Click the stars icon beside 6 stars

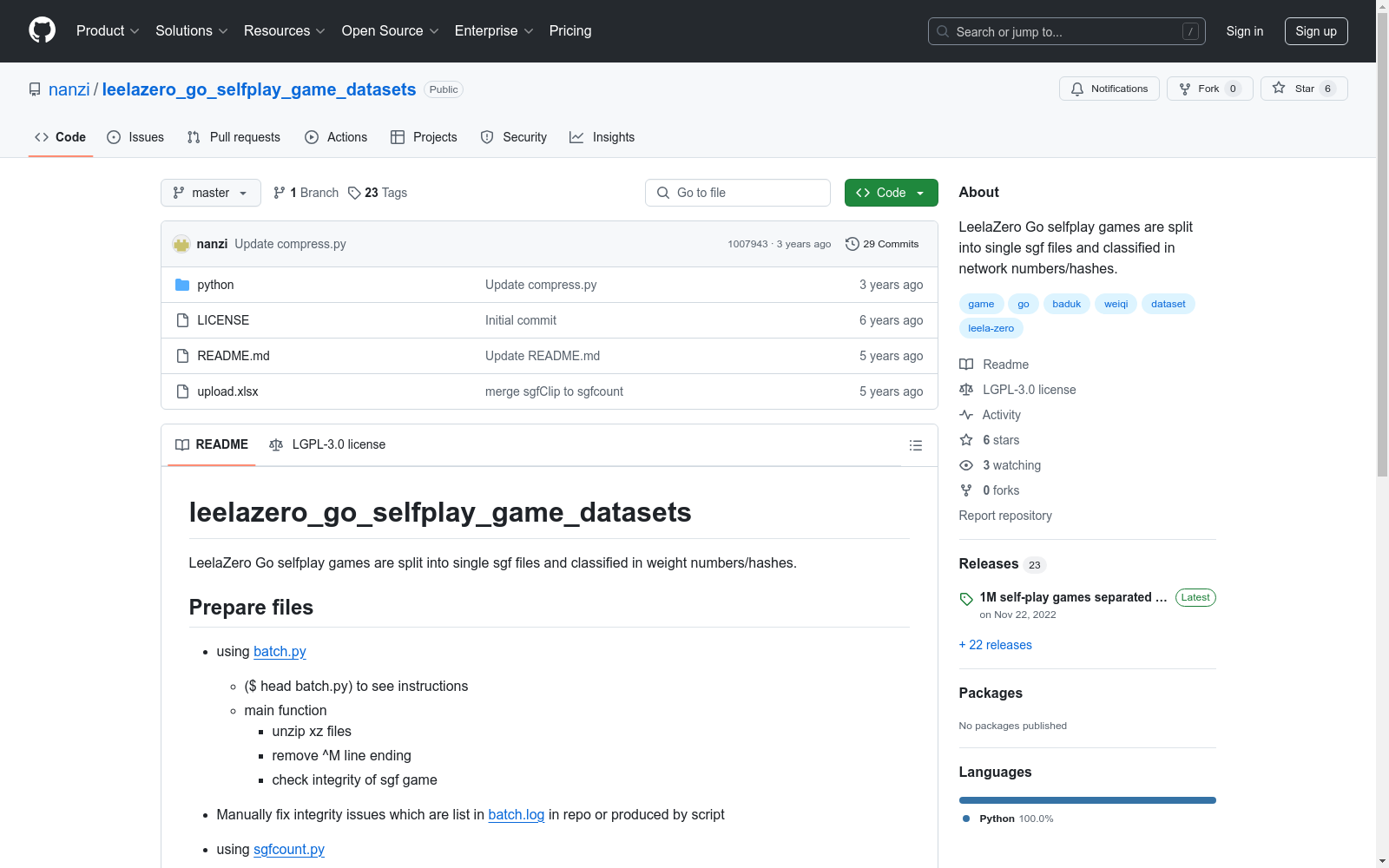(x=966, y=440)
